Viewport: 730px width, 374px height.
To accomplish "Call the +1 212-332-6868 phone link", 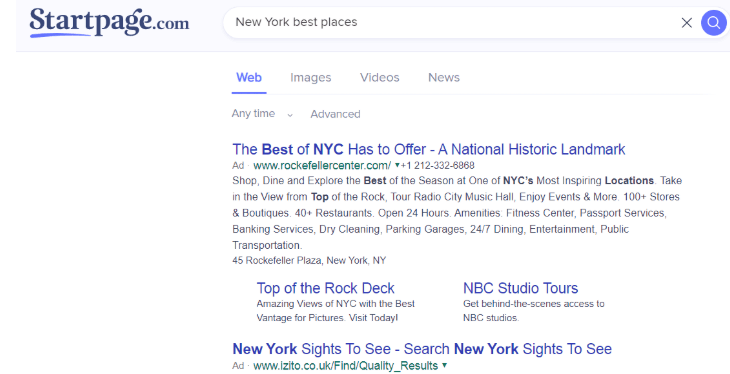I will click(438, 165).
